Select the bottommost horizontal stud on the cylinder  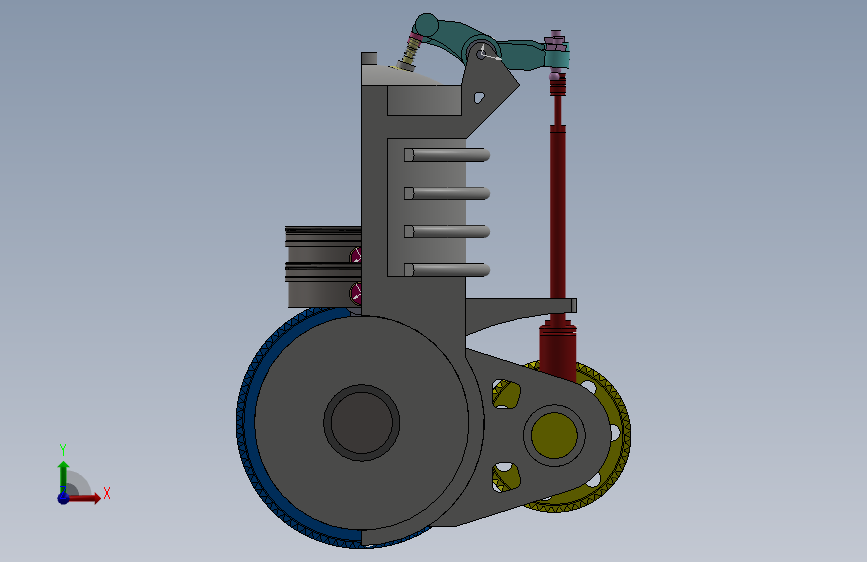point(447,269)
